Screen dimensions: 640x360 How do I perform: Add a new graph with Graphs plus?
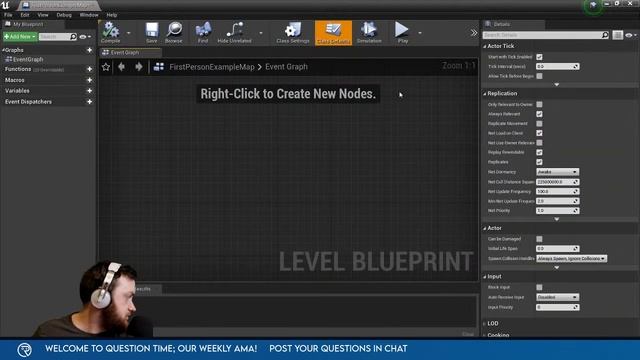(89, 50)
